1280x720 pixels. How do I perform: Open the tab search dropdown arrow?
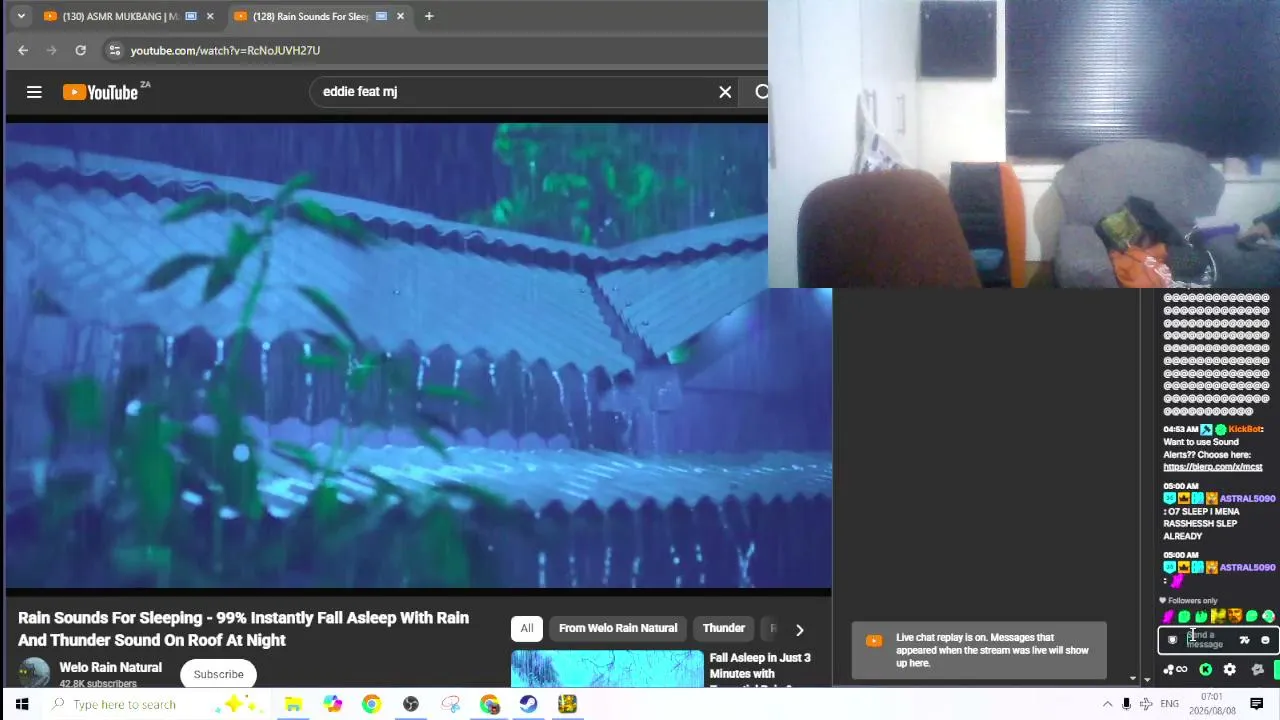[21, 16]
